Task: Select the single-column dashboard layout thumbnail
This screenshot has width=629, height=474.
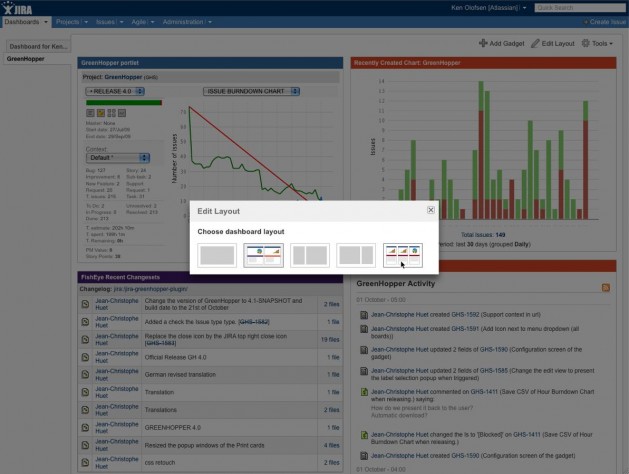Action: click(217, 255)
